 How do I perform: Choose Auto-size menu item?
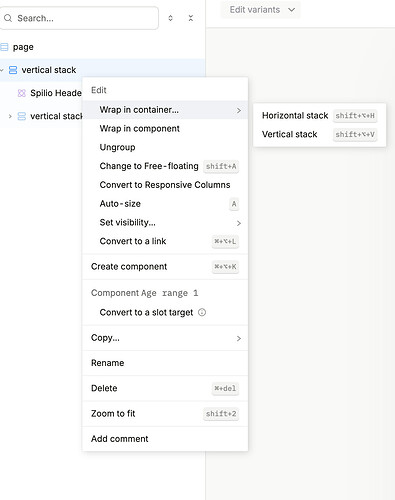165,204
